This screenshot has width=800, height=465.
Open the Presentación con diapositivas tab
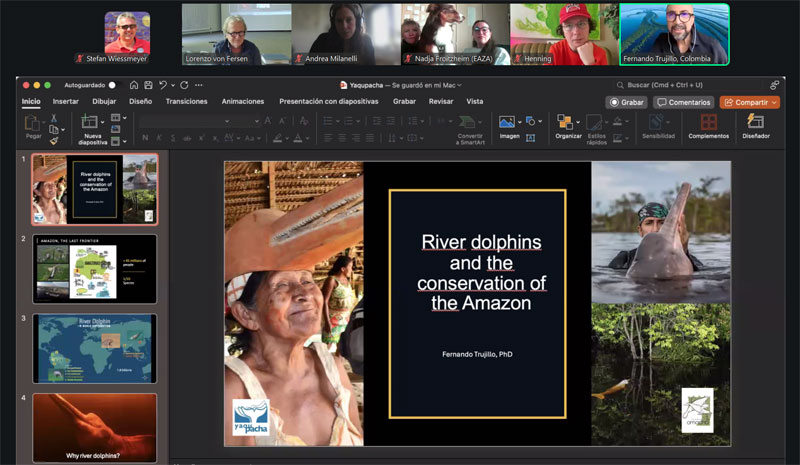[x=329, y=102]
